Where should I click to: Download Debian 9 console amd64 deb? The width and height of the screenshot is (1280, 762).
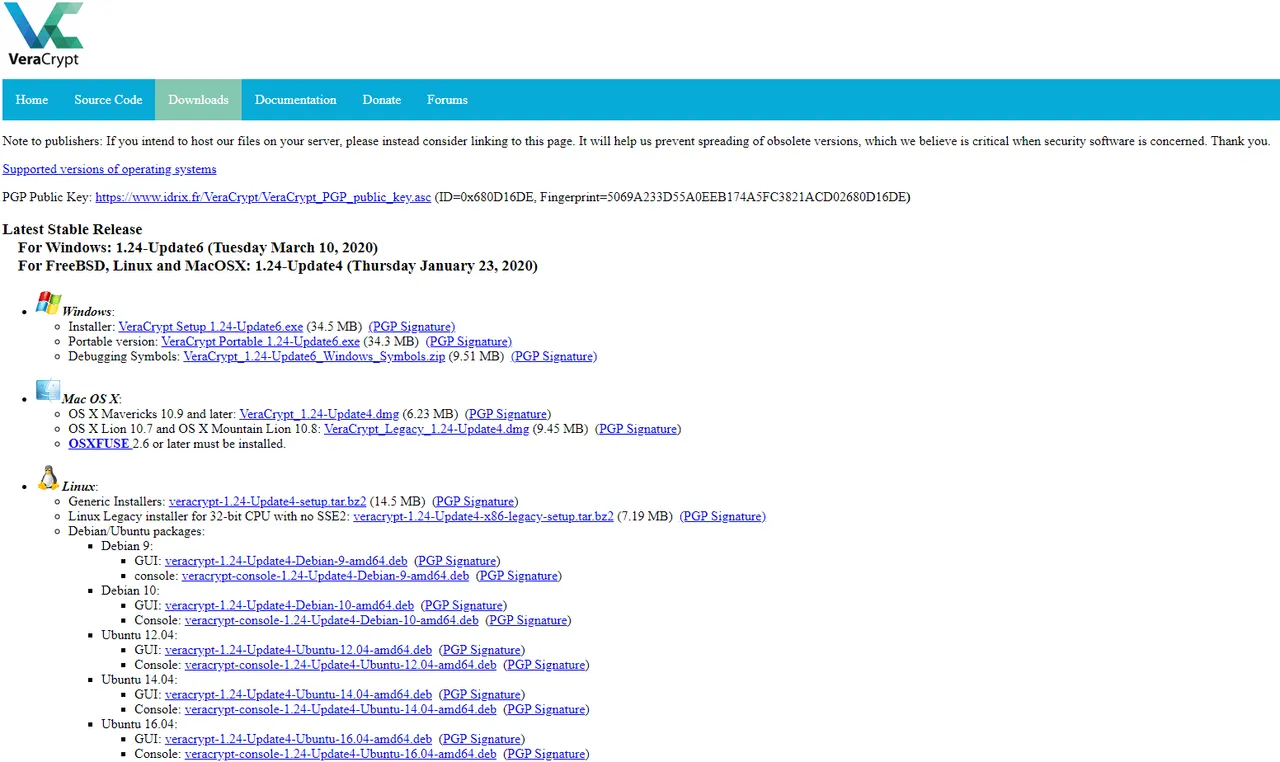pos(325,576)
